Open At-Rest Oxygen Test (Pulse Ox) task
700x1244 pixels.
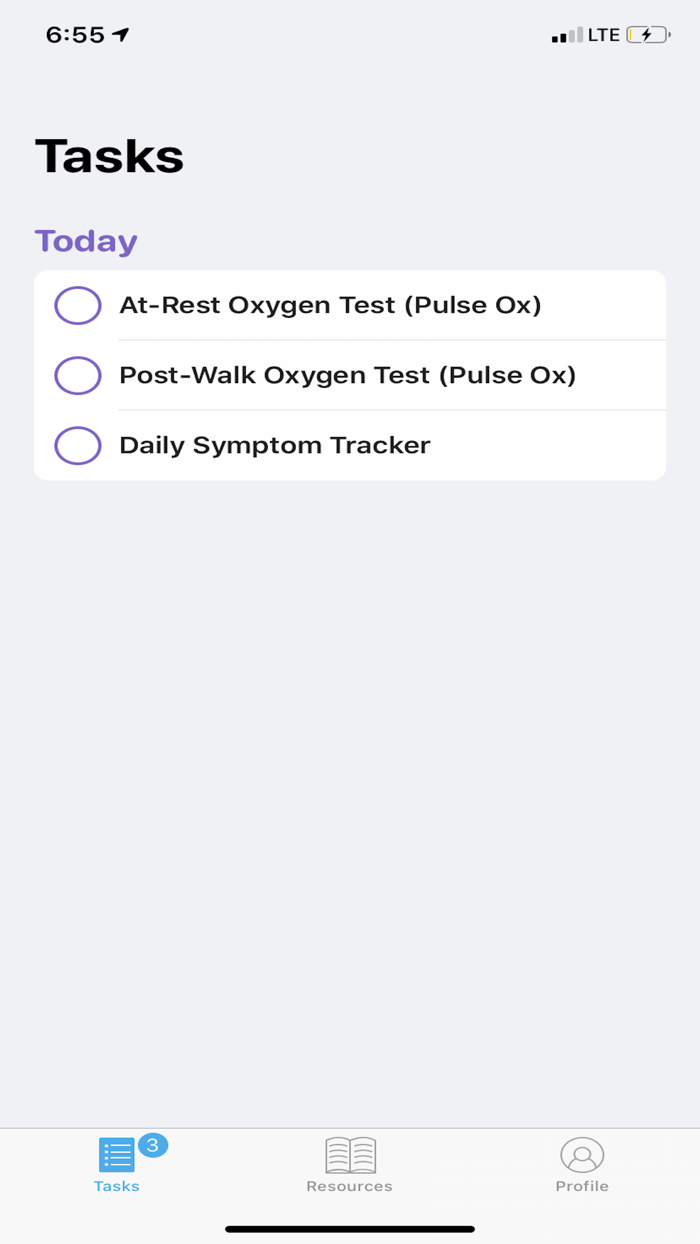click(330, 305)
